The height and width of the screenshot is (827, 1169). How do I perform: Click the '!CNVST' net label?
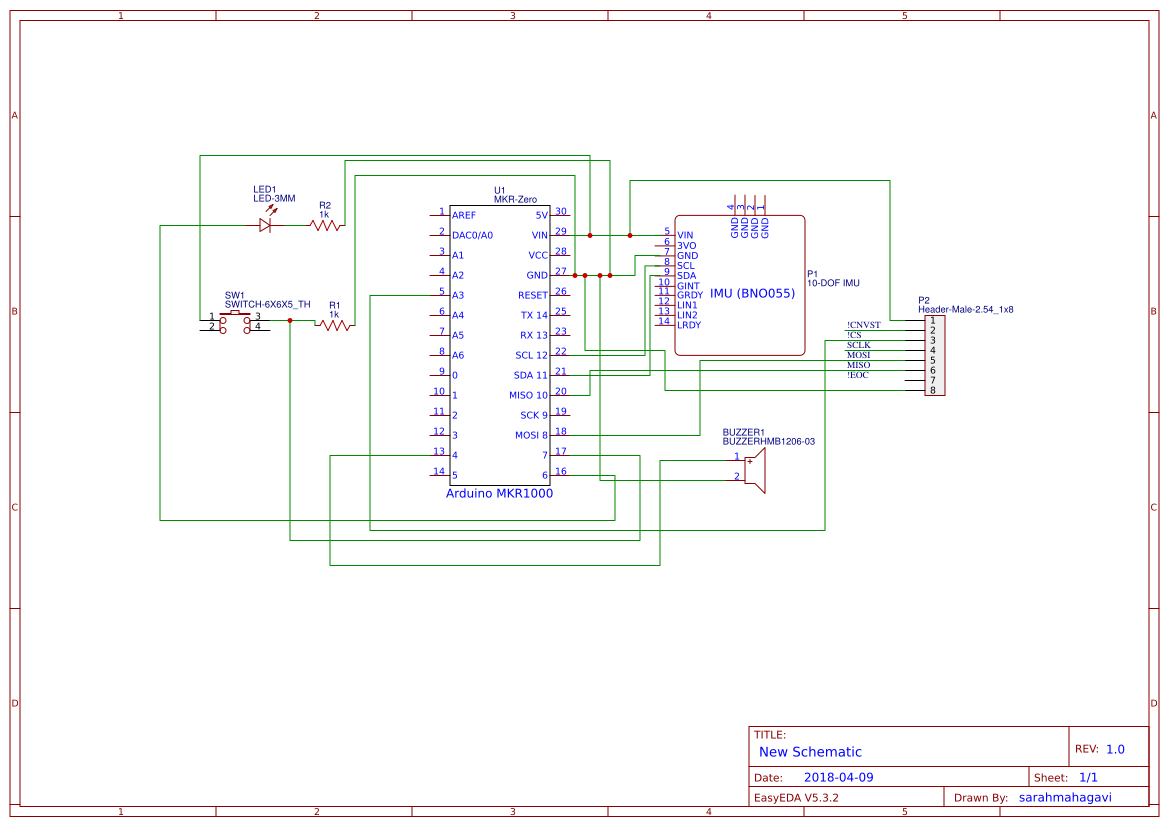(863, 325)
